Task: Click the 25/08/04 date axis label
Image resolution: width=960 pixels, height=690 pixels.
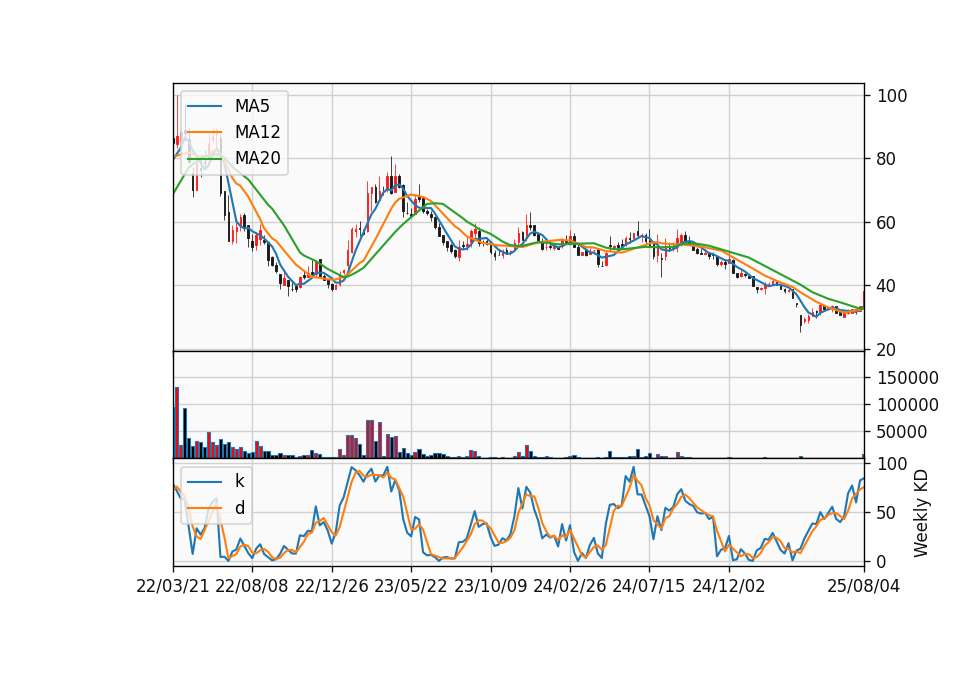Action: coord(863,586)
